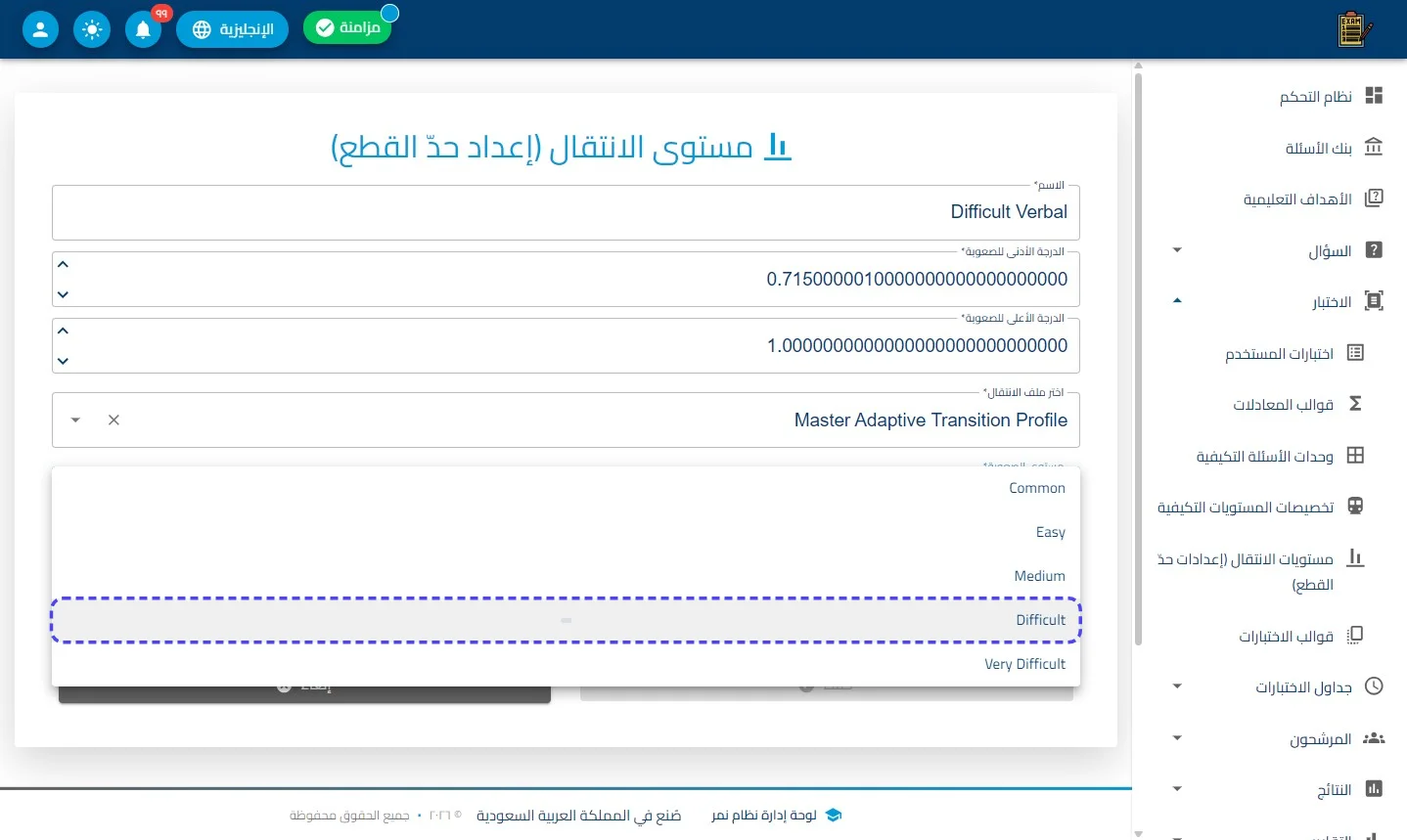Edit the الاسم field Difficult Verbal

coord(566,212)
